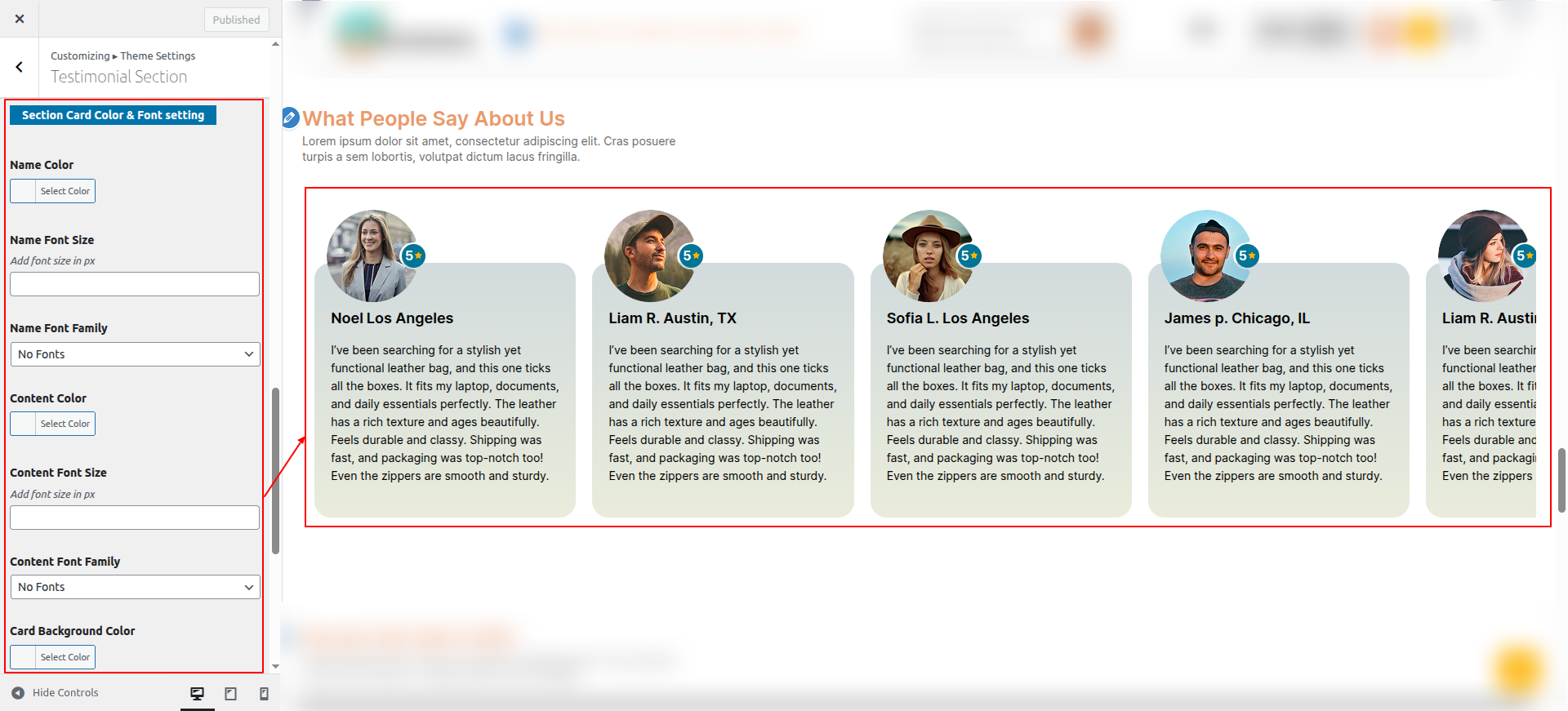Click Section Card Color & Font setting tab
This screenshot has height=711, width=1568.
click(113, 115)
